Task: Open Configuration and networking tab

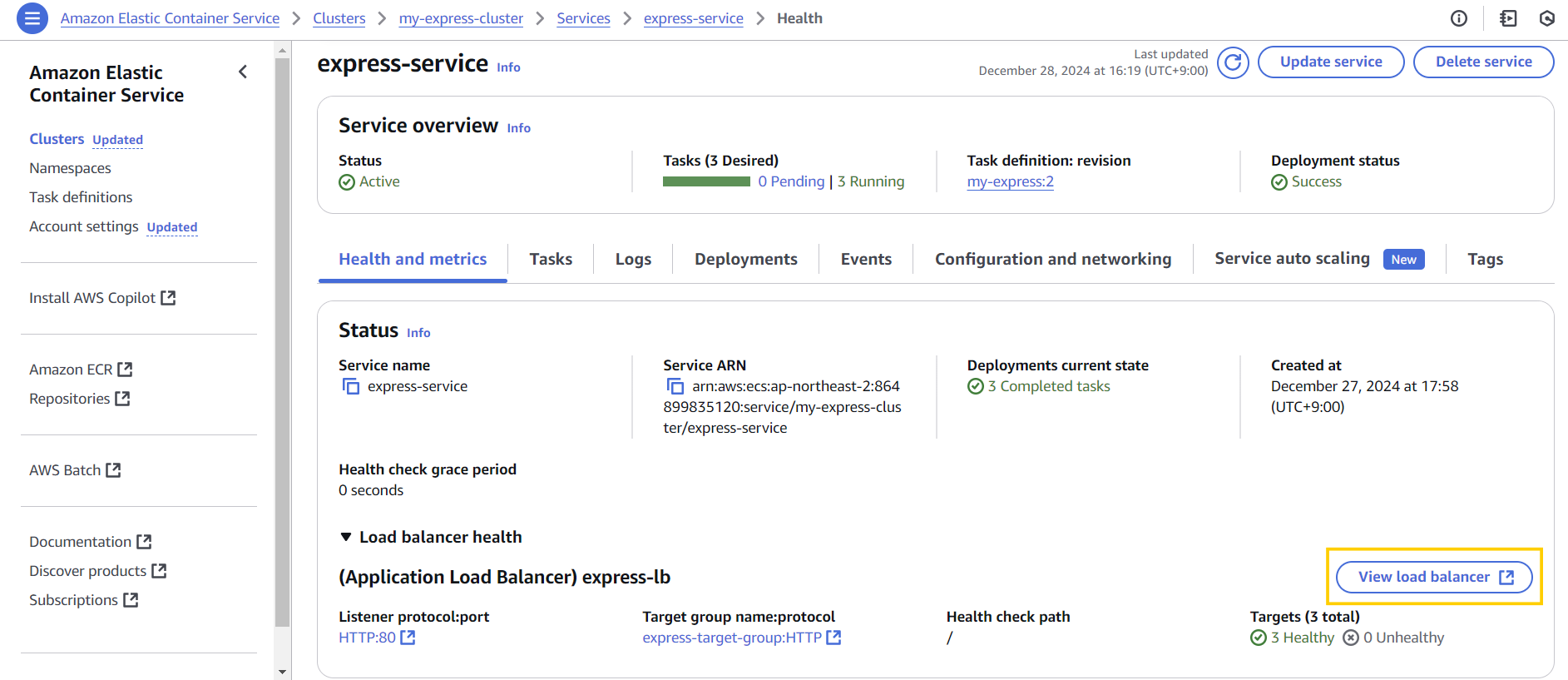Action: coord(1053,259)
